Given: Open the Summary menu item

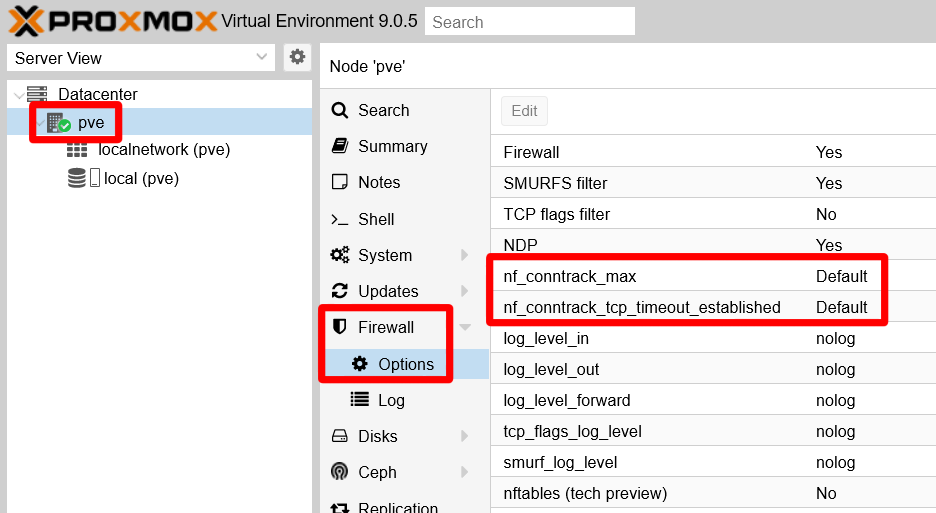Looking at the screenshot, I should [x=405, y=146].
